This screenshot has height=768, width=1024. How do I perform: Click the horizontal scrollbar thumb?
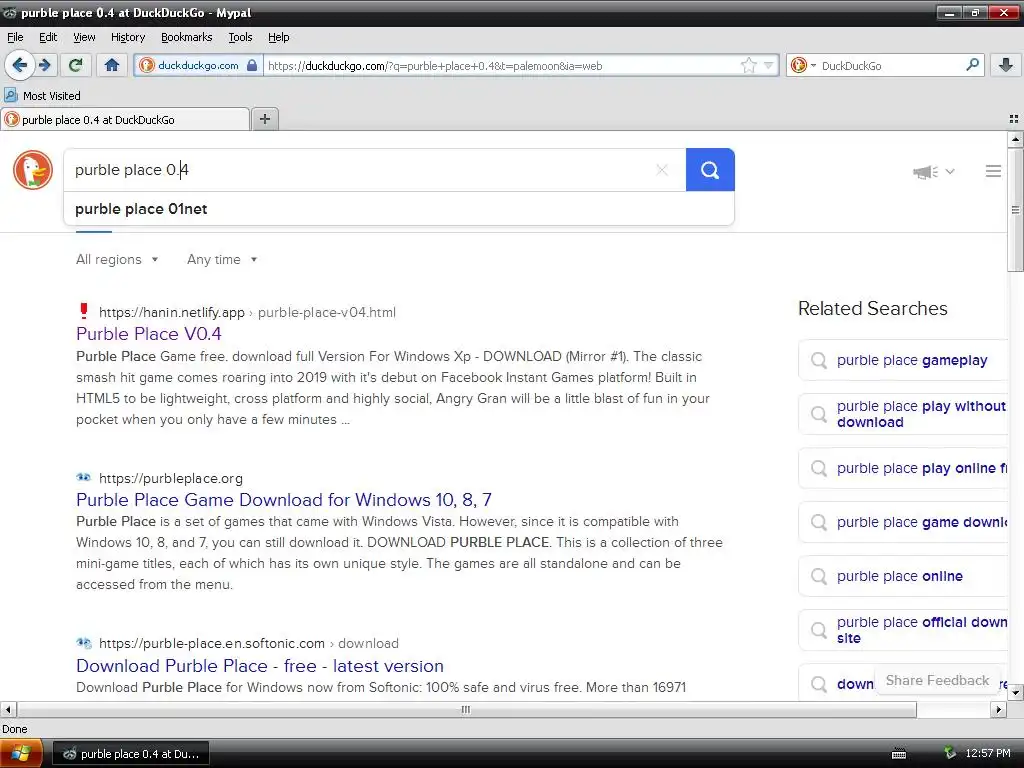pos(466,709)
